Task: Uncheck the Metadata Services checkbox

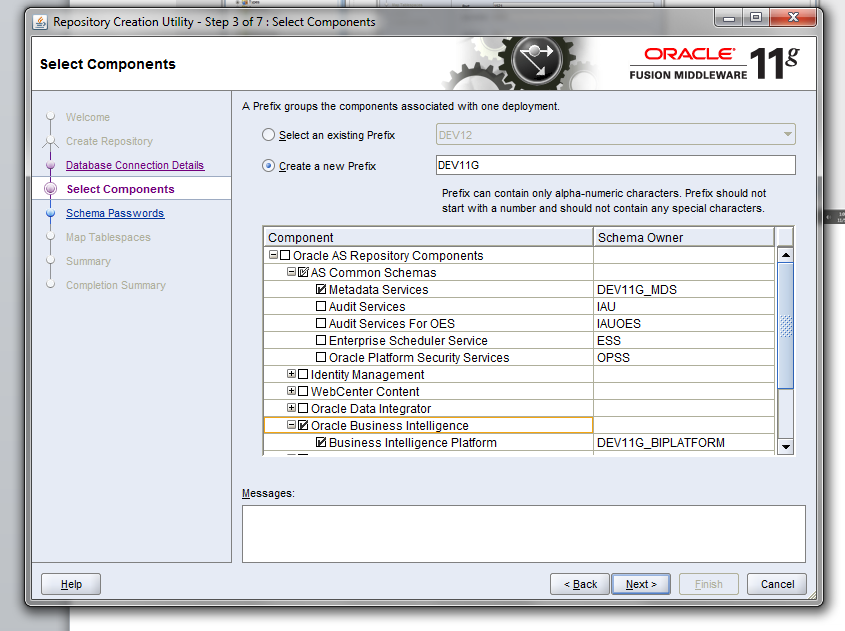Action: coord(321,289)
